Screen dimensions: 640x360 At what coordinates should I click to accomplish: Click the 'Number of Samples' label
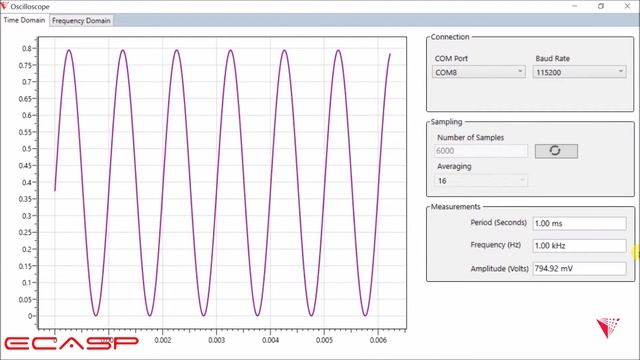pyautogui.click(x=470, y=138)
